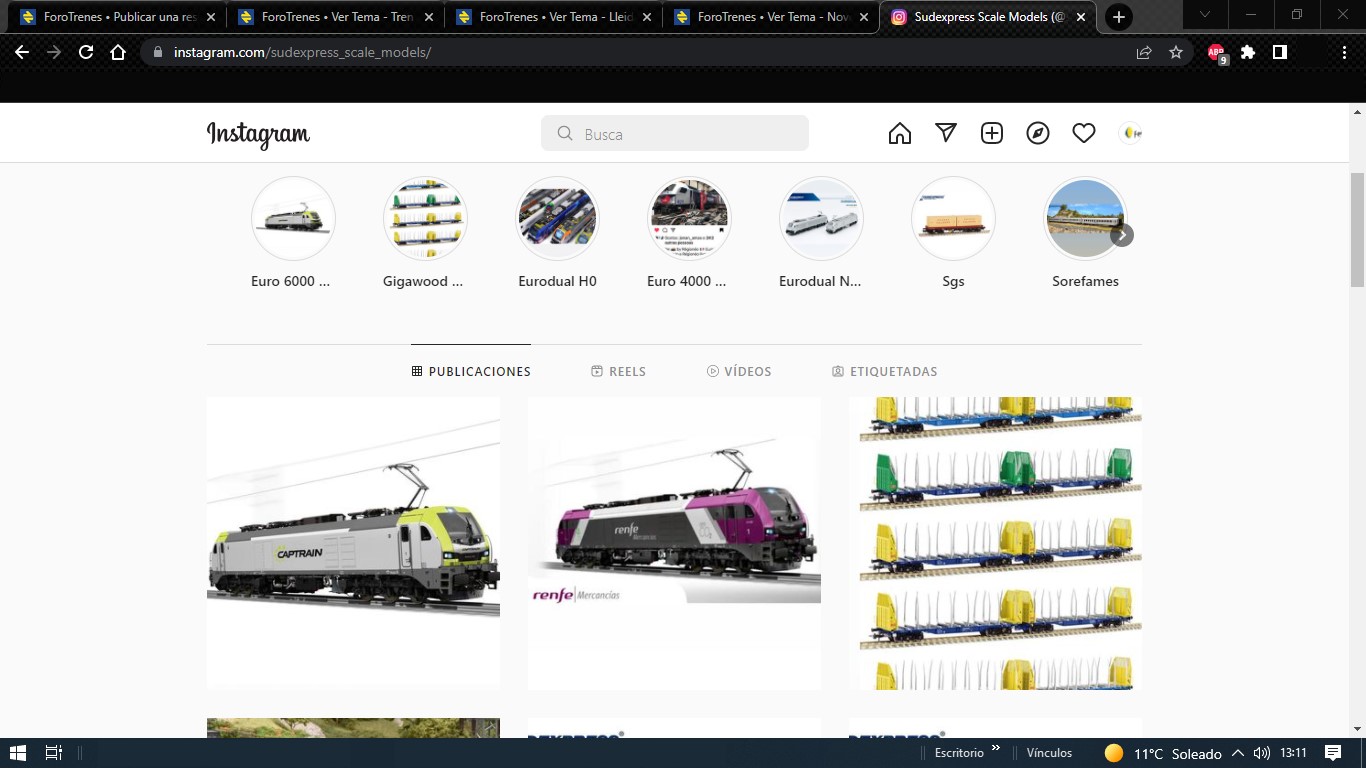The image size is (1366, 768).
Task: Open Euro 6000 story highlight
Action: (293, 219)
